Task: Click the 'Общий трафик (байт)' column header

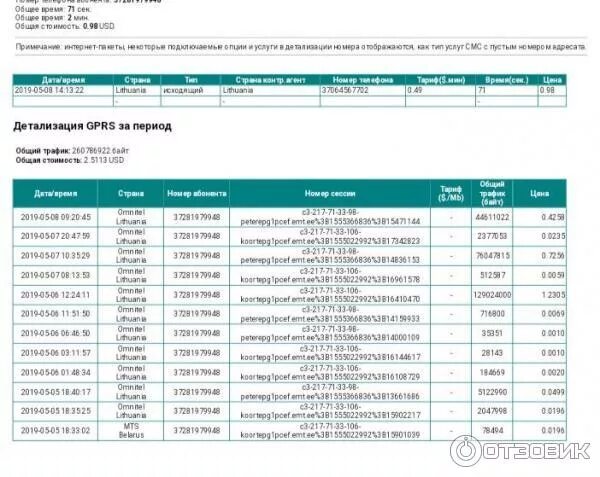Action: click(492, 193)
